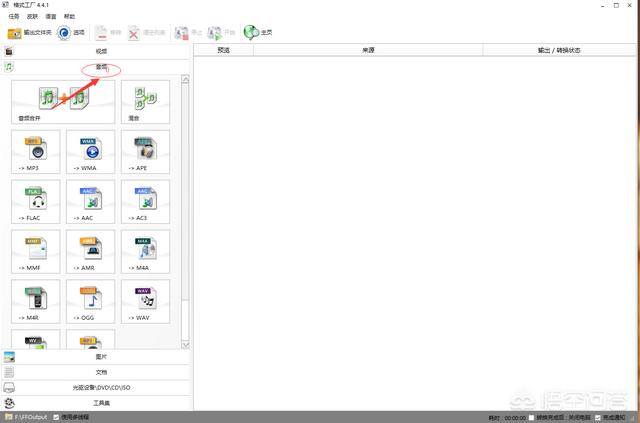Open the Task (任务) menu

[x=14, y=17]
